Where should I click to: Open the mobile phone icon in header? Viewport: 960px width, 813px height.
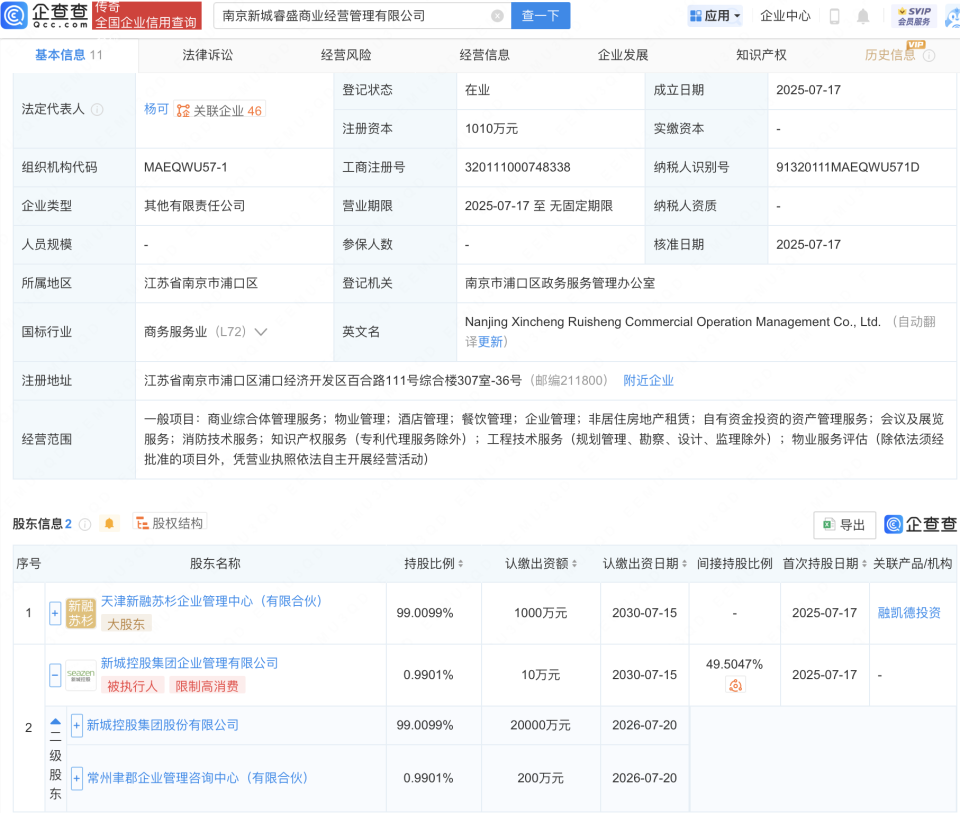coord(834,16)
